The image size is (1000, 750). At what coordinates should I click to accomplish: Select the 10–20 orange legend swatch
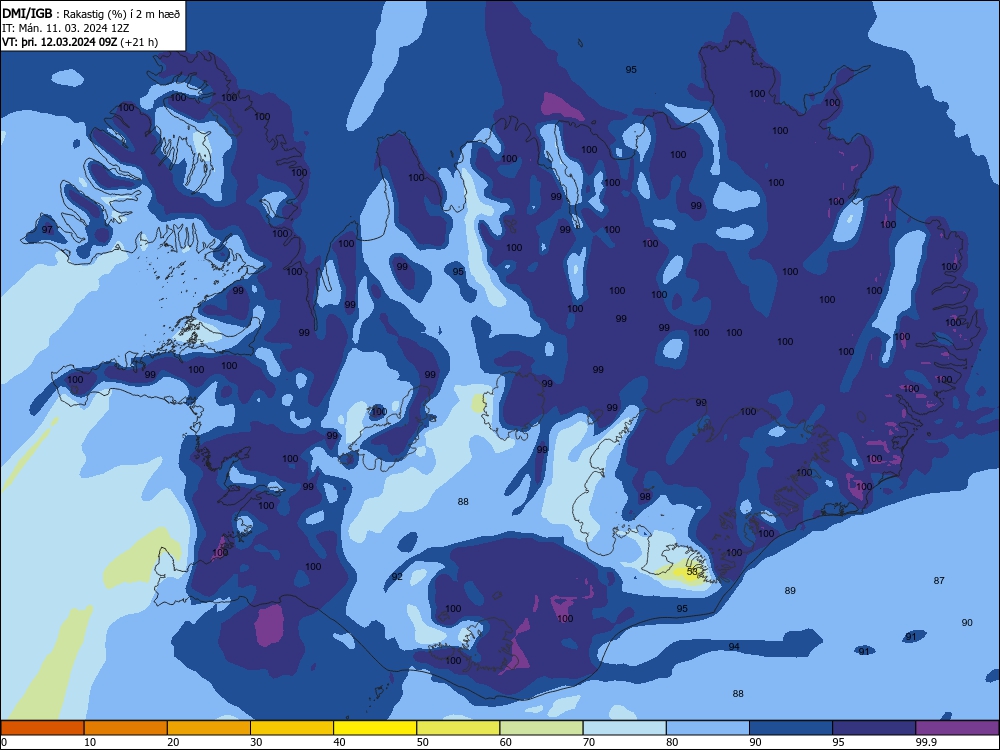[126, 728]
